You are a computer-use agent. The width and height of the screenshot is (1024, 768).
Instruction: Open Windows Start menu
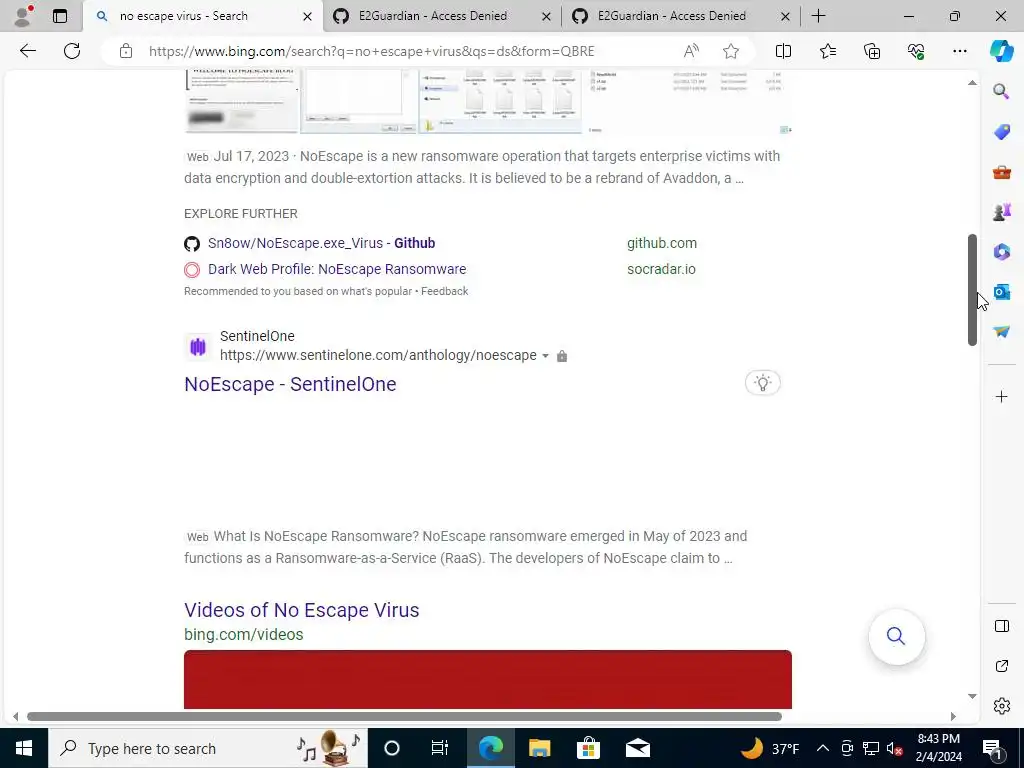pyautogui.click(x=24, y=748)
